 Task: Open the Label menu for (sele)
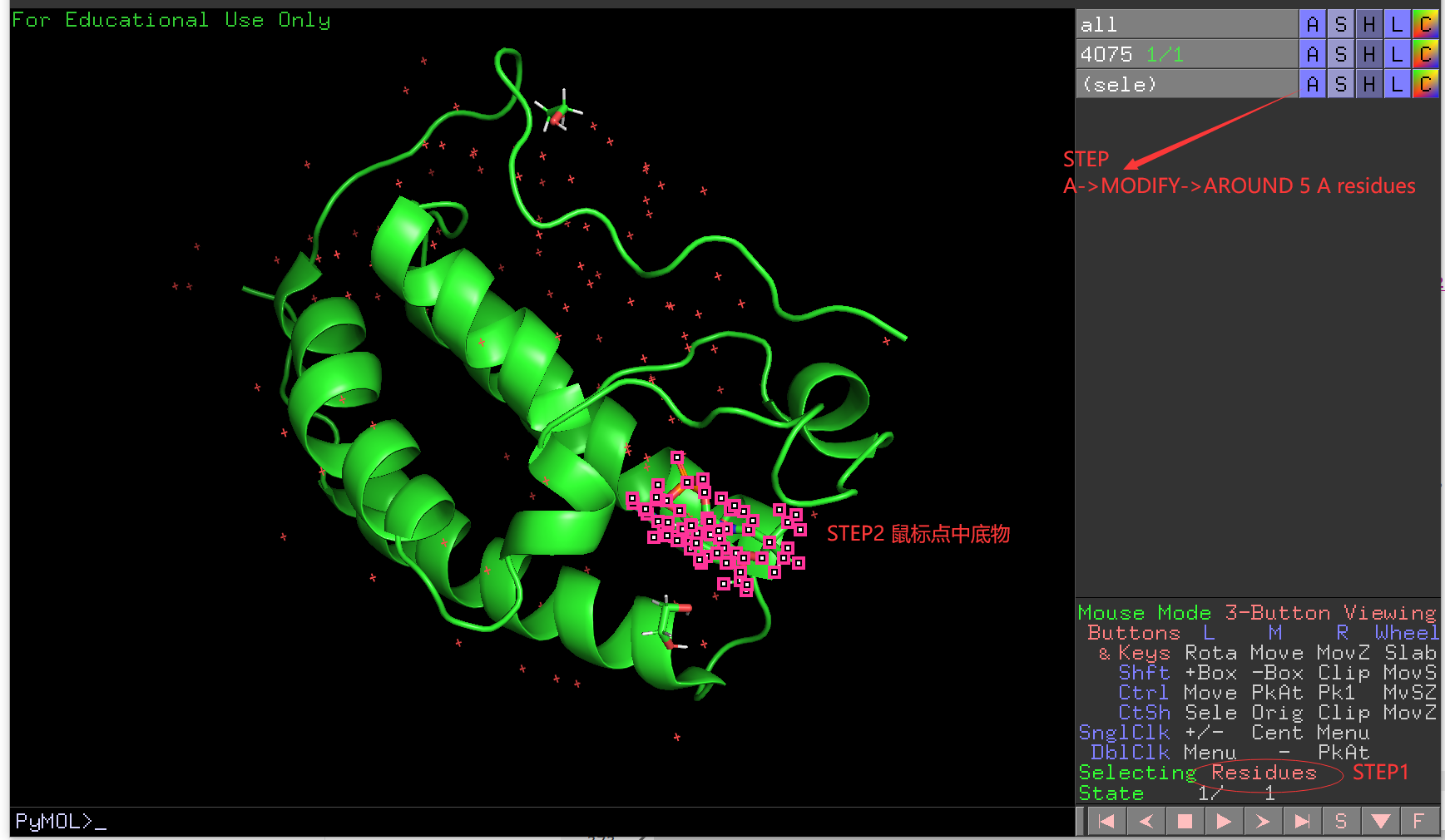tap(1398, 83)
